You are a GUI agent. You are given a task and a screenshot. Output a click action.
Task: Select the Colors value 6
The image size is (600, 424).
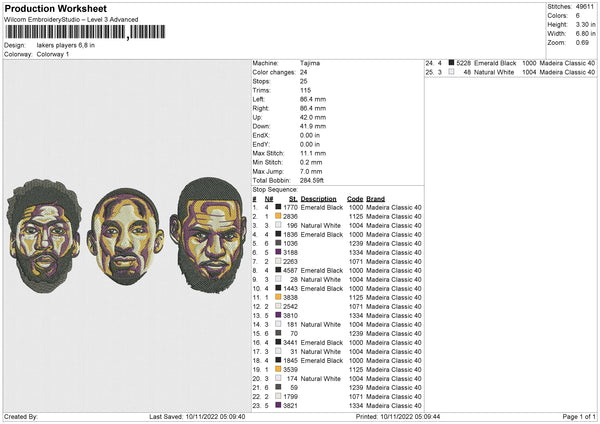pos(578,16)
